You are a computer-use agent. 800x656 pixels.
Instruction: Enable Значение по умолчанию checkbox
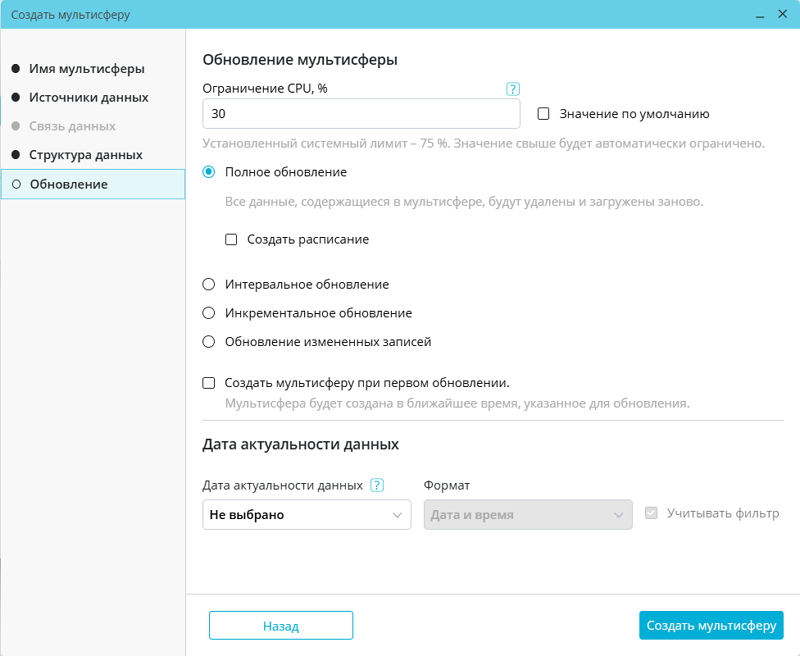(545, 114)
